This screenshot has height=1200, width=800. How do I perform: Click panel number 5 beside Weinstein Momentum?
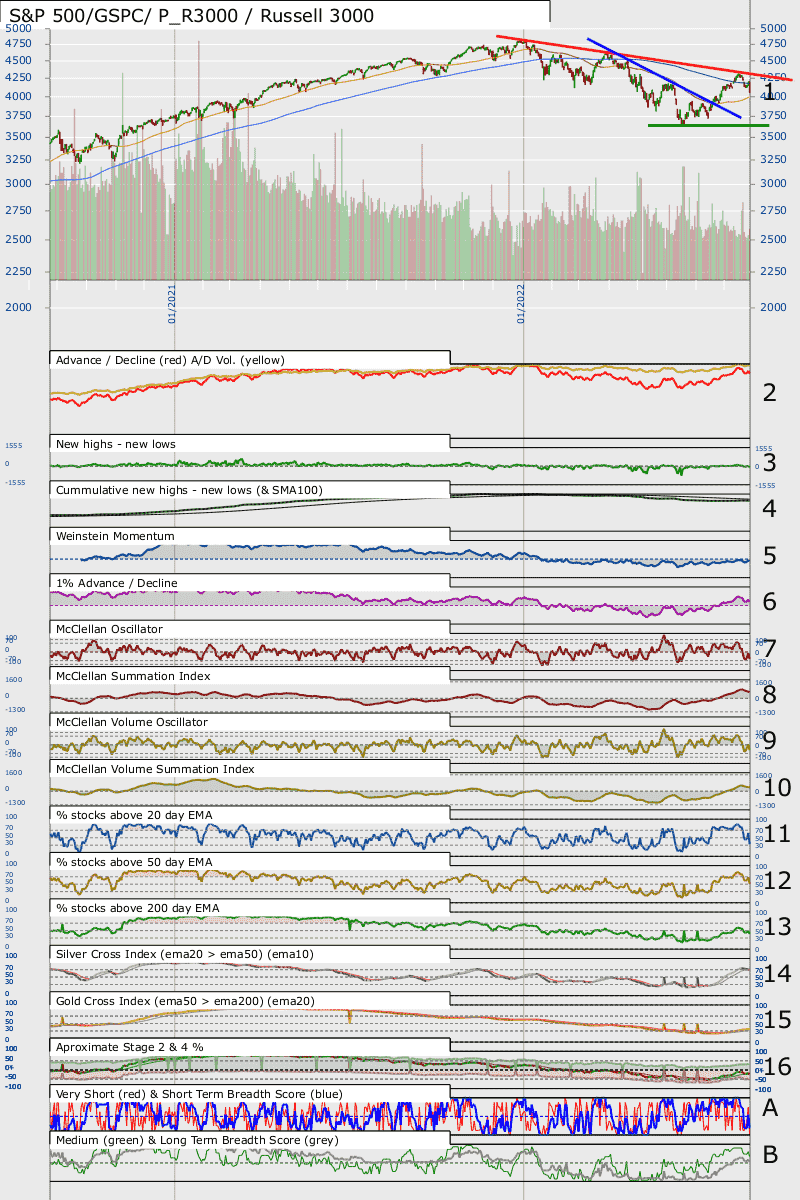click(769, 555)
